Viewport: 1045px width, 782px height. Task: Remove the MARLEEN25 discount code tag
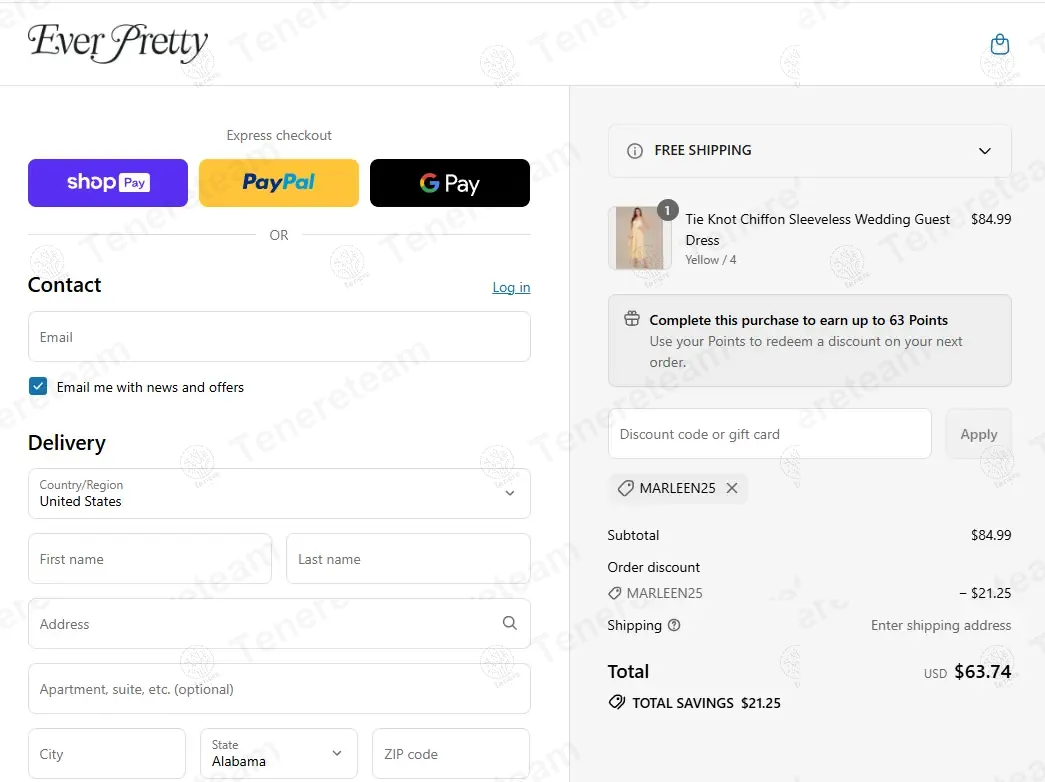pyautogui.click(x=732, y=488)
